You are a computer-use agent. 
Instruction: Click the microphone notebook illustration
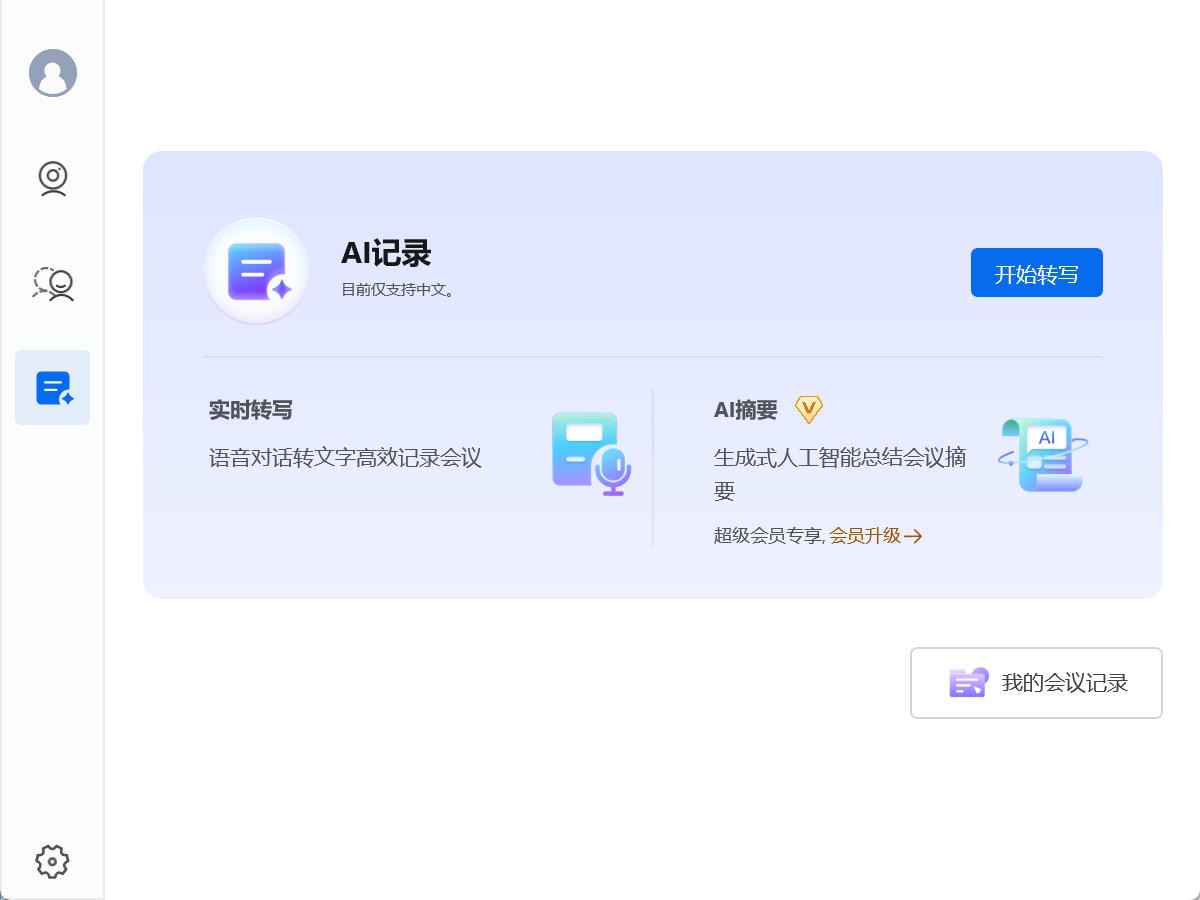tap(591, 455)
